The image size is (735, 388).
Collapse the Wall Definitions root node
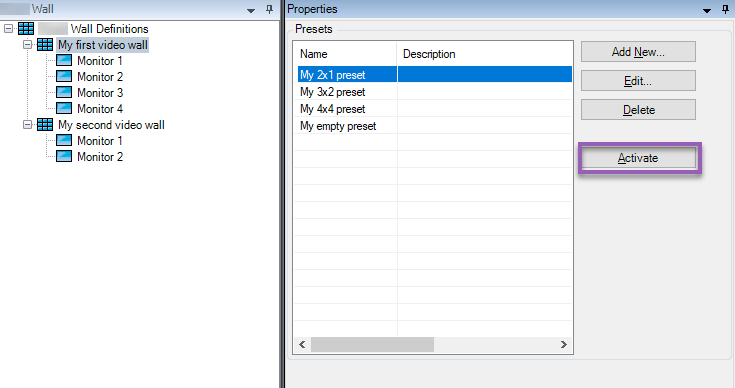[x=8, y=29]
